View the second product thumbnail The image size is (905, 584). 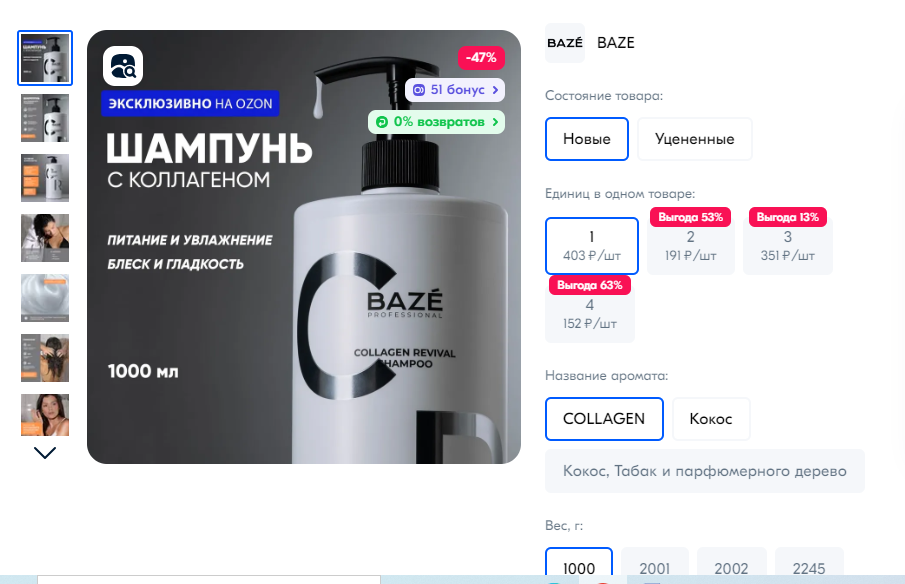point(45,118)
